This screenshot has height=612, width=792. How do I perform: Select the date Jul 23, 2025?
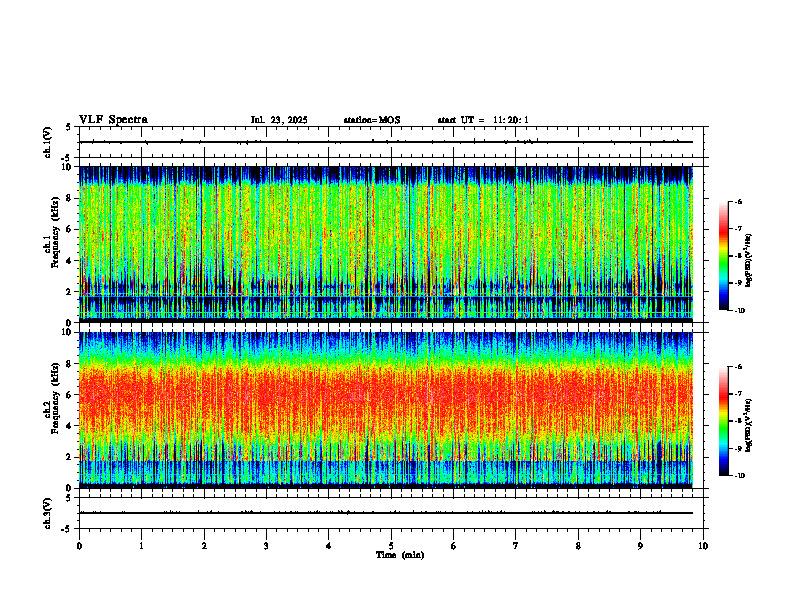click(x=279, y=120)
